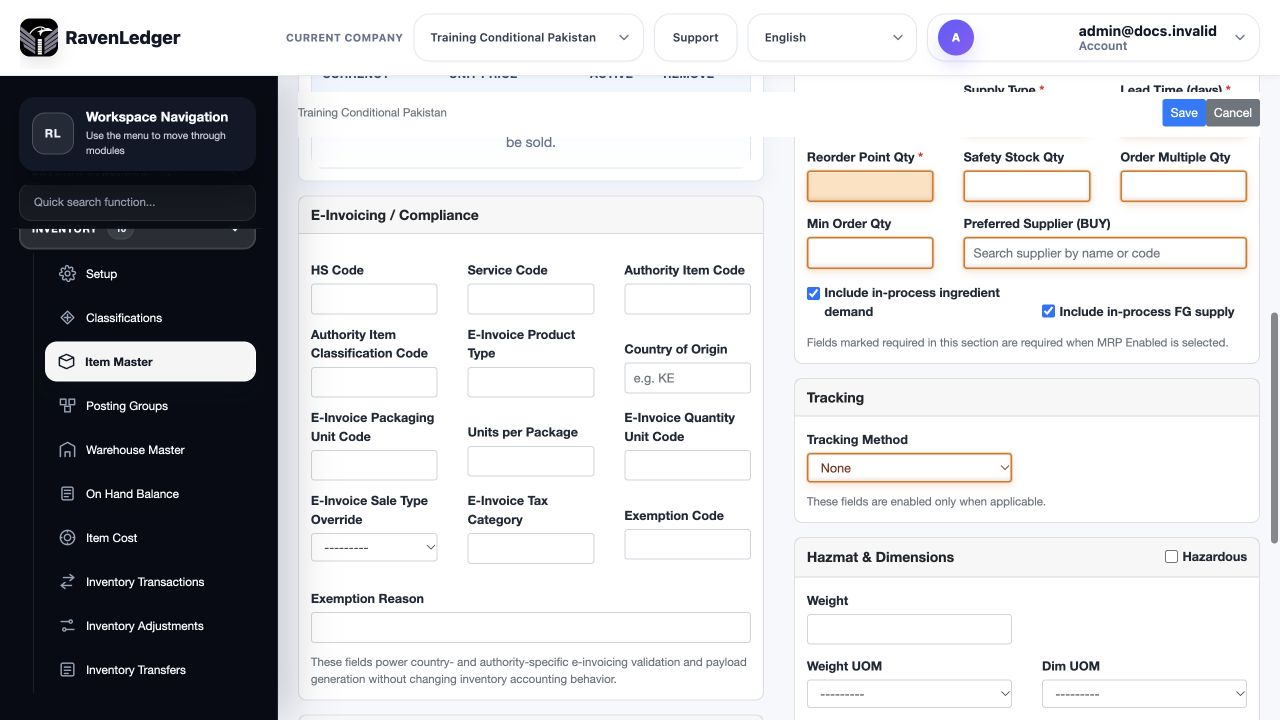Click the Inventory Transactions arrows icon
This screenshot has height=720, width=1280.
(x=67, y=582)
